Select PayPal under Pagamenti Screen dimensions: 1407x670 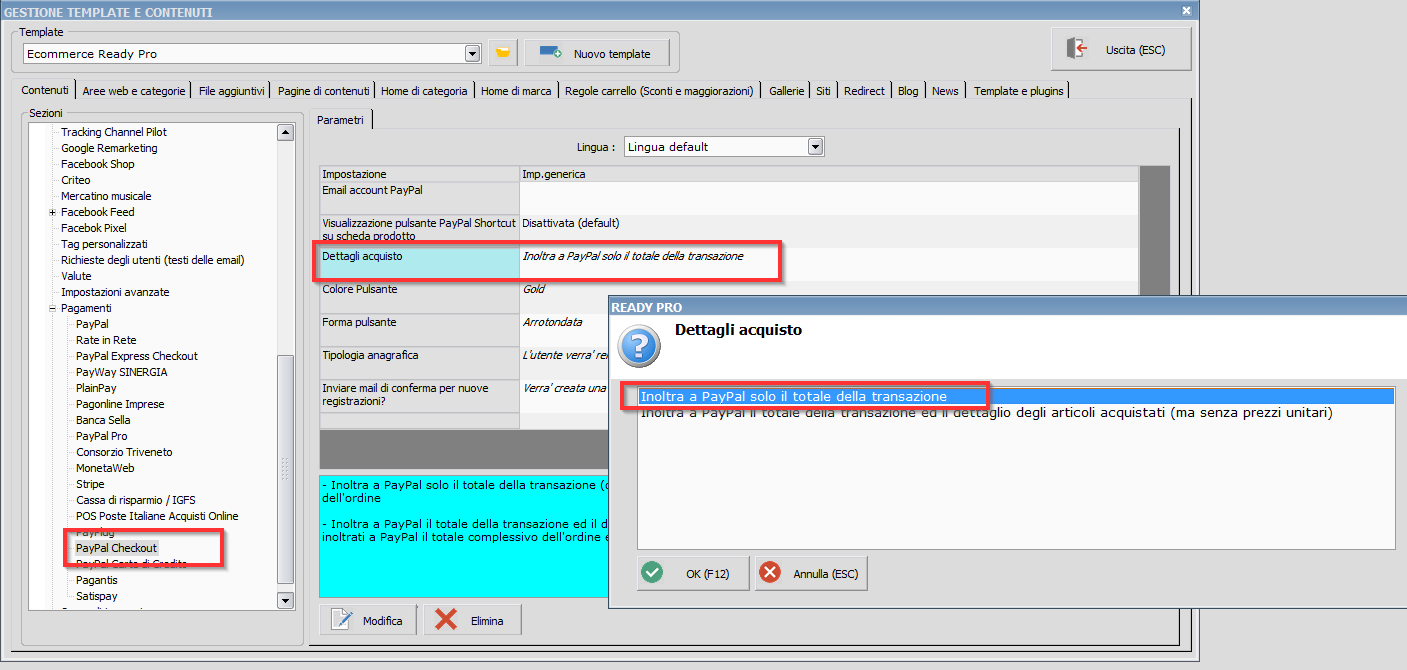pos(92,324)
